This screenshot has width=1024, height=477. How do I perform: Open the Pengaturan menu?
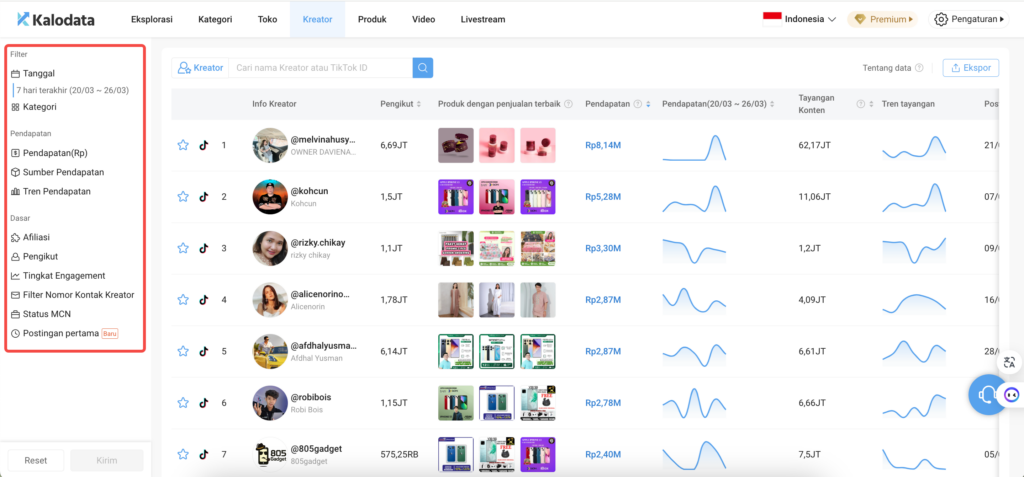point(968,20)
